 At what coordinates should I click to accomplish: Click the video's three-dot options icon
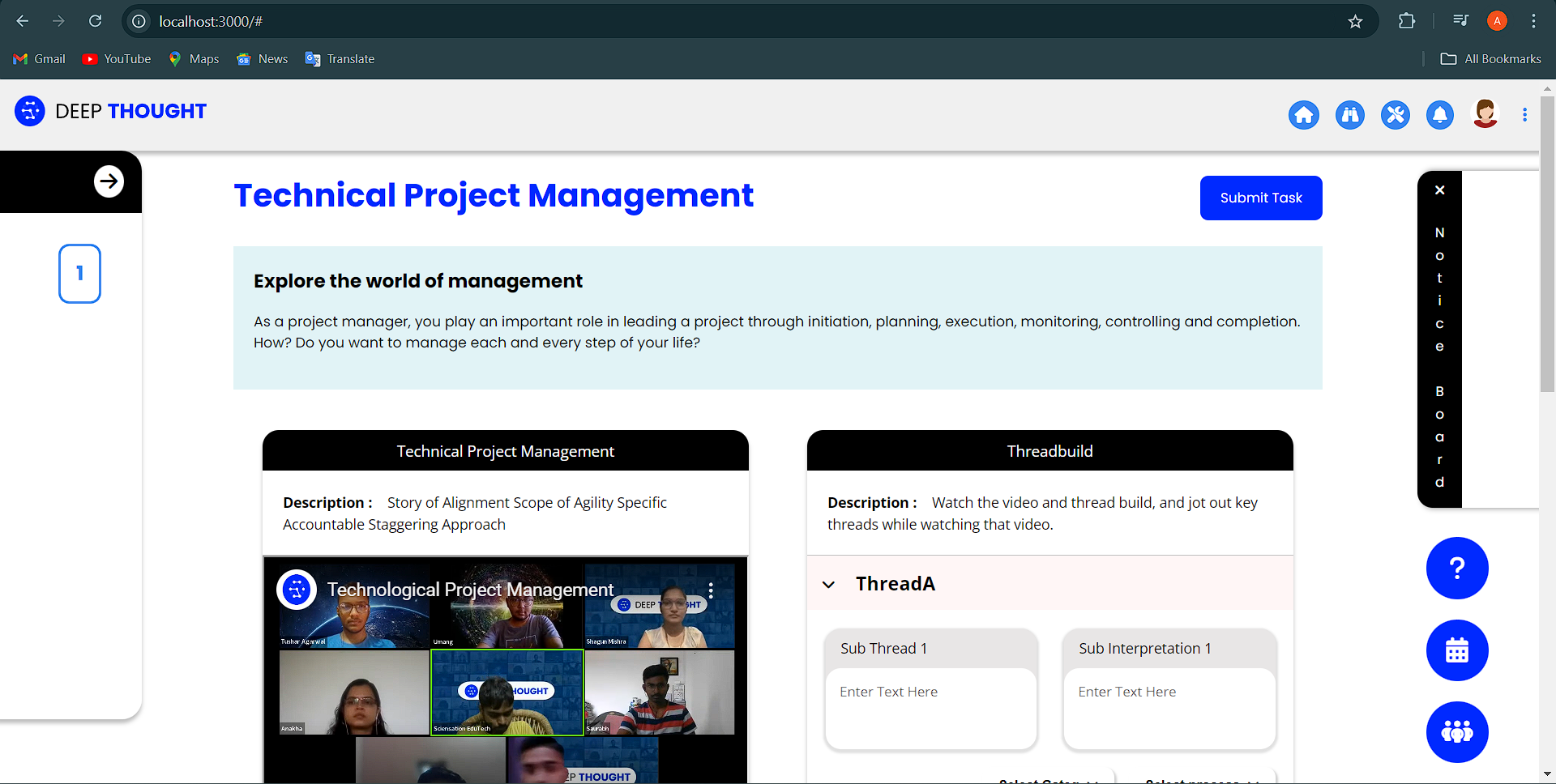point(711,590)
